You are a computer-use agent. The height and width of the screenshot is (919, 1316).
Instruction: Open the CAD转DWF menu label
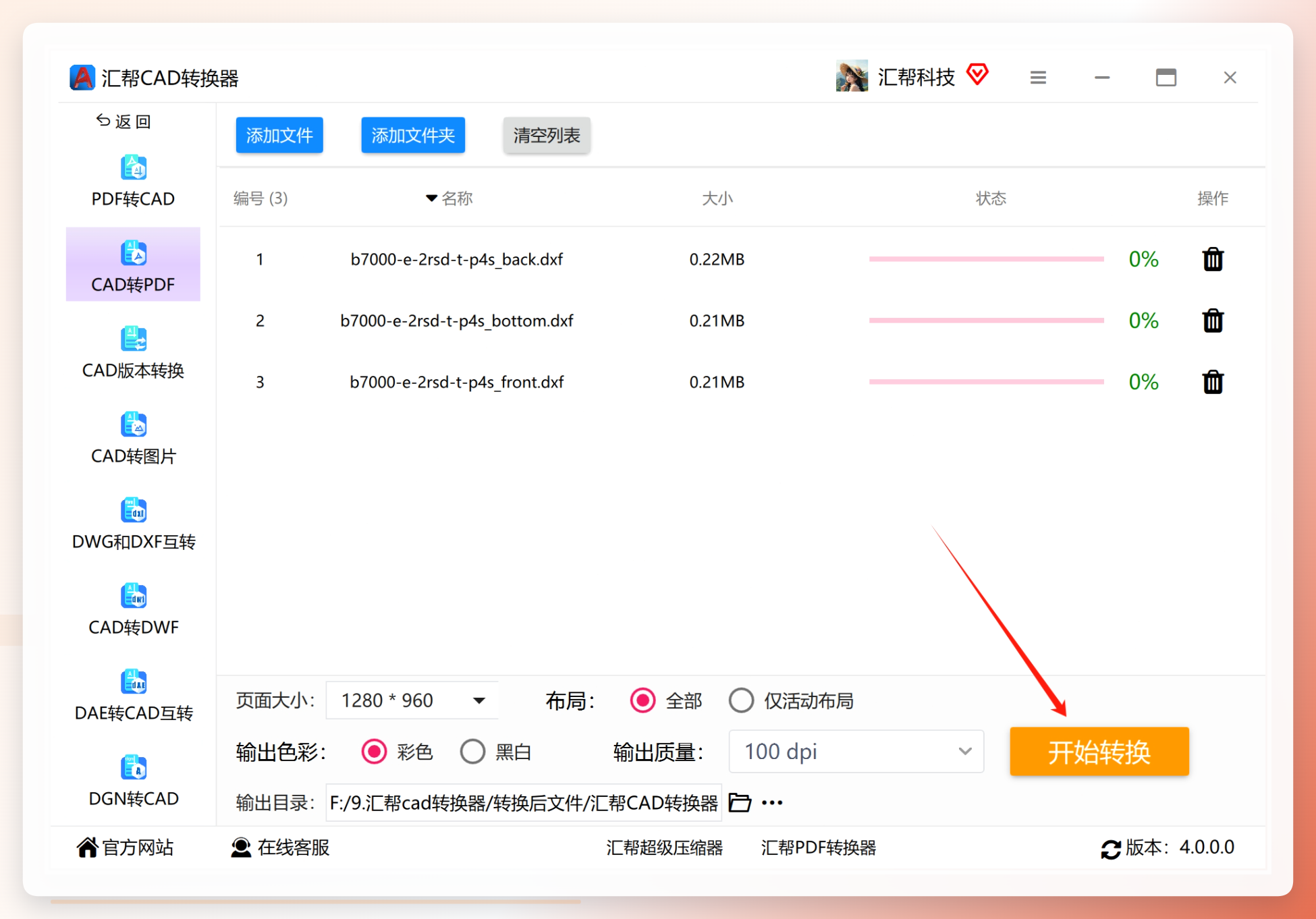134,628
